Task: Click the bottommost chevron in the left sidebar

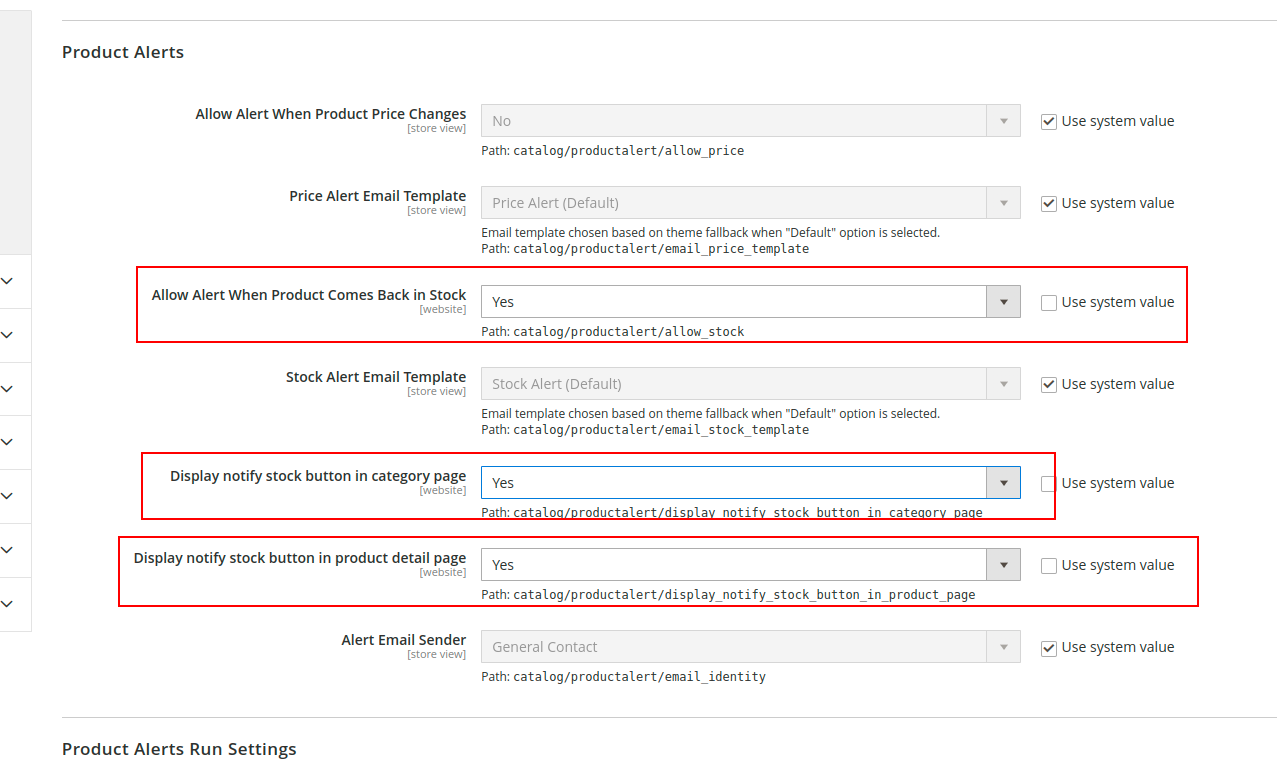Action: tap(7, 604)
